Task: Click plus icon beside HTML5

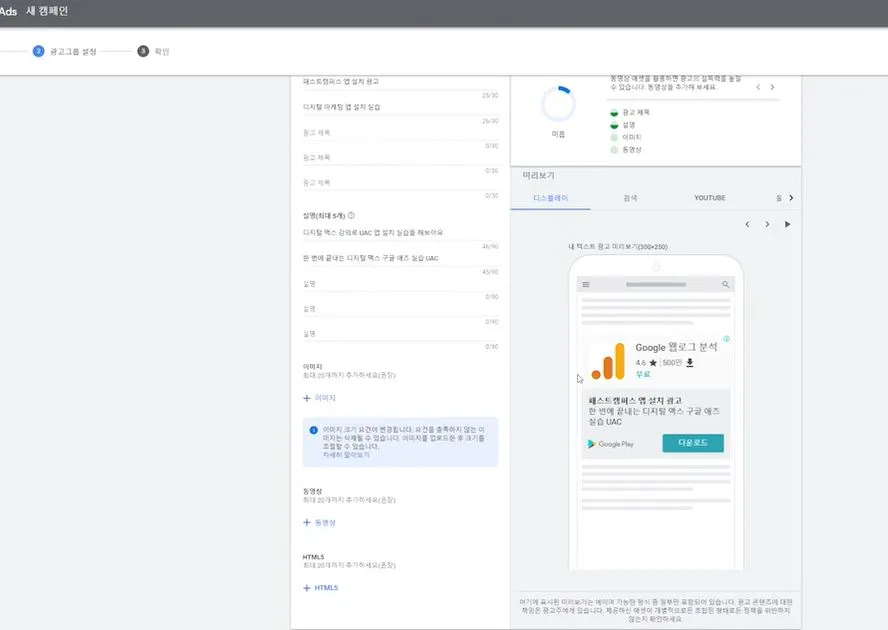Action: pos(307,588)
